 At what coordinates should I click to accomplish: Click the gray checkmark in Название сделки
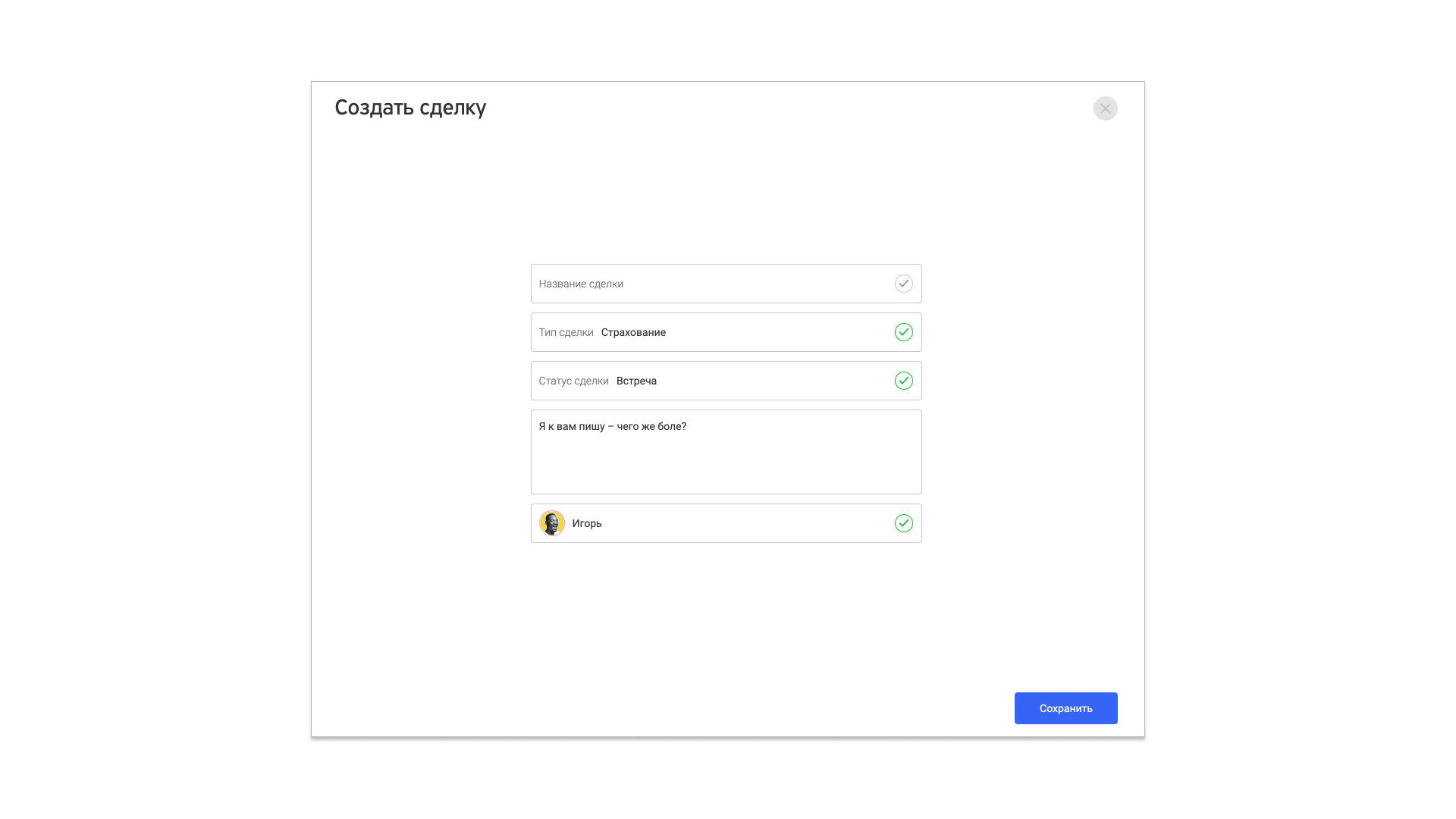point(903,284)
